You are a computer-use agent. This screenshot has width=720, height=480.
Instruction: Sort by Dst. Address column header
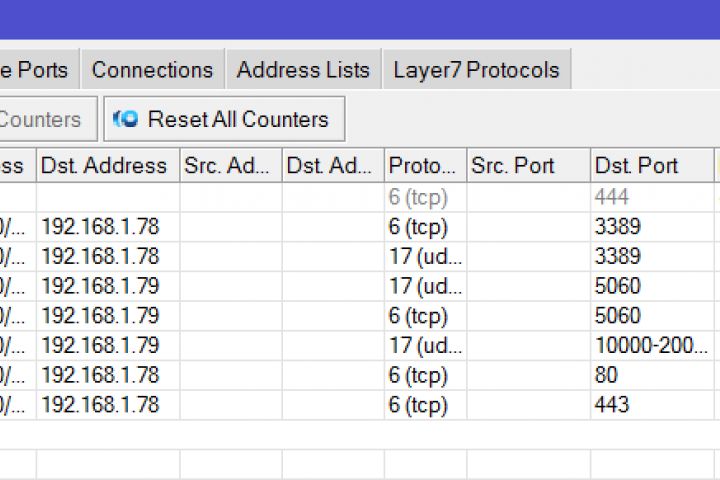click(104, 166)
